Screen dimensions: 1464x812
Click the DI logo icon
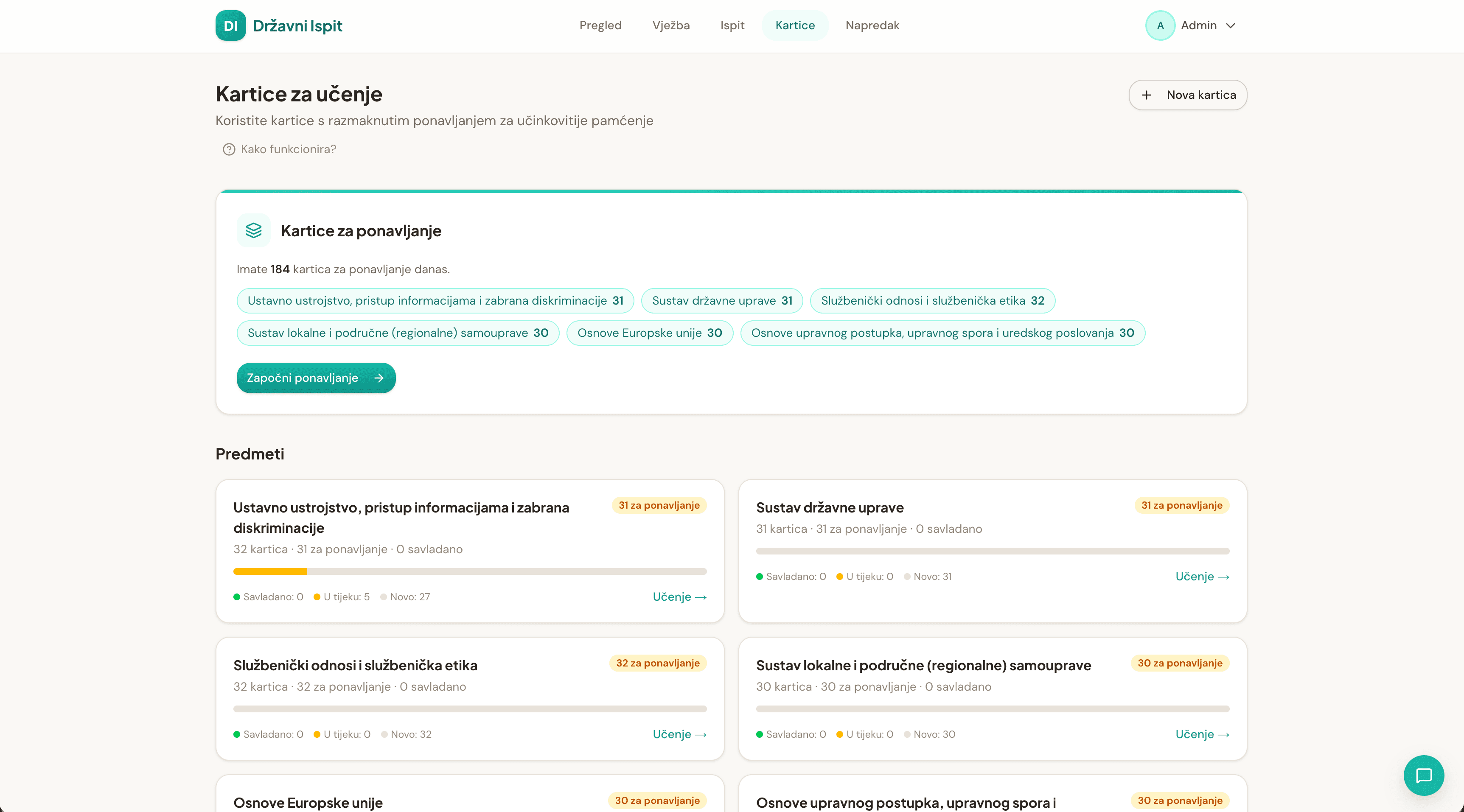click(x=230, y=25)
